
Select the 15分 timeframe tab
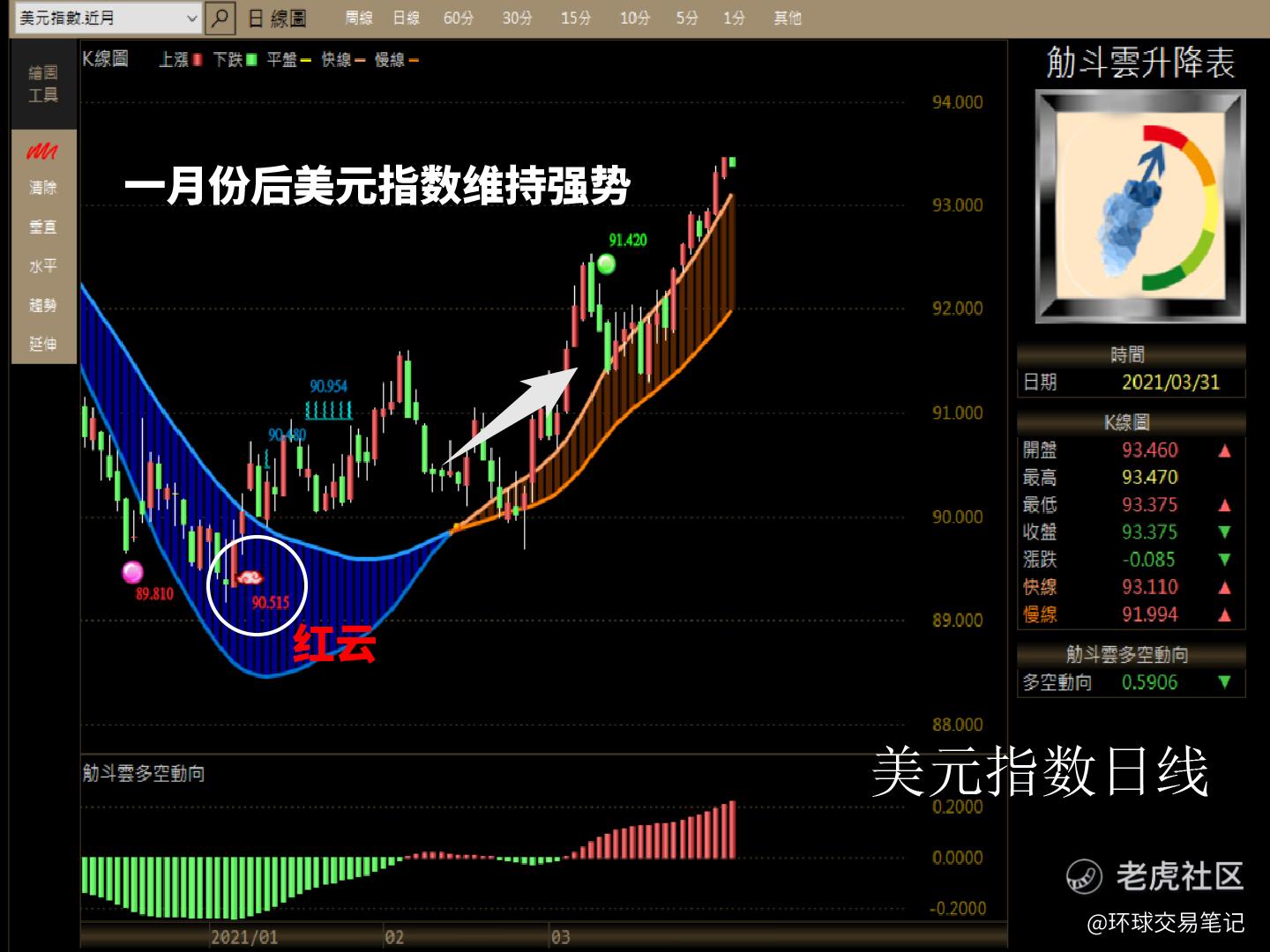click(x=576, y=18)
